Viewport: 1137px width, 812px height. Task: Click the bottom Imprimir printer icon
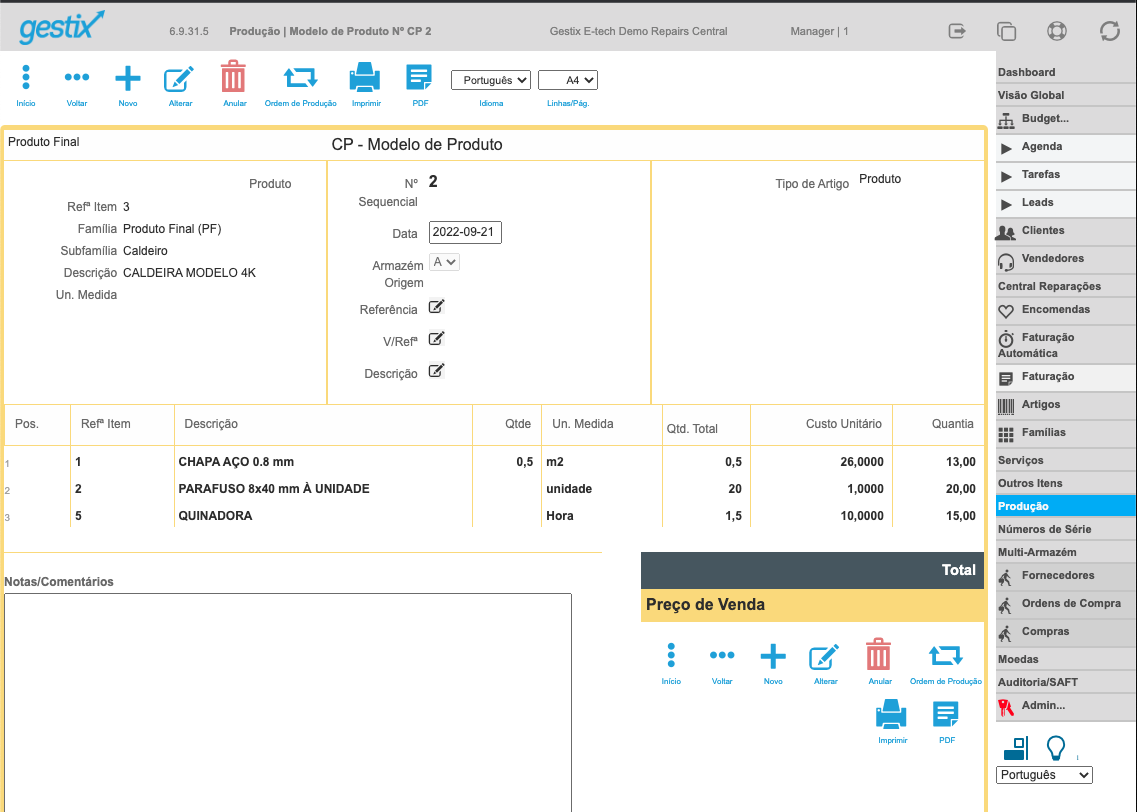891,714
